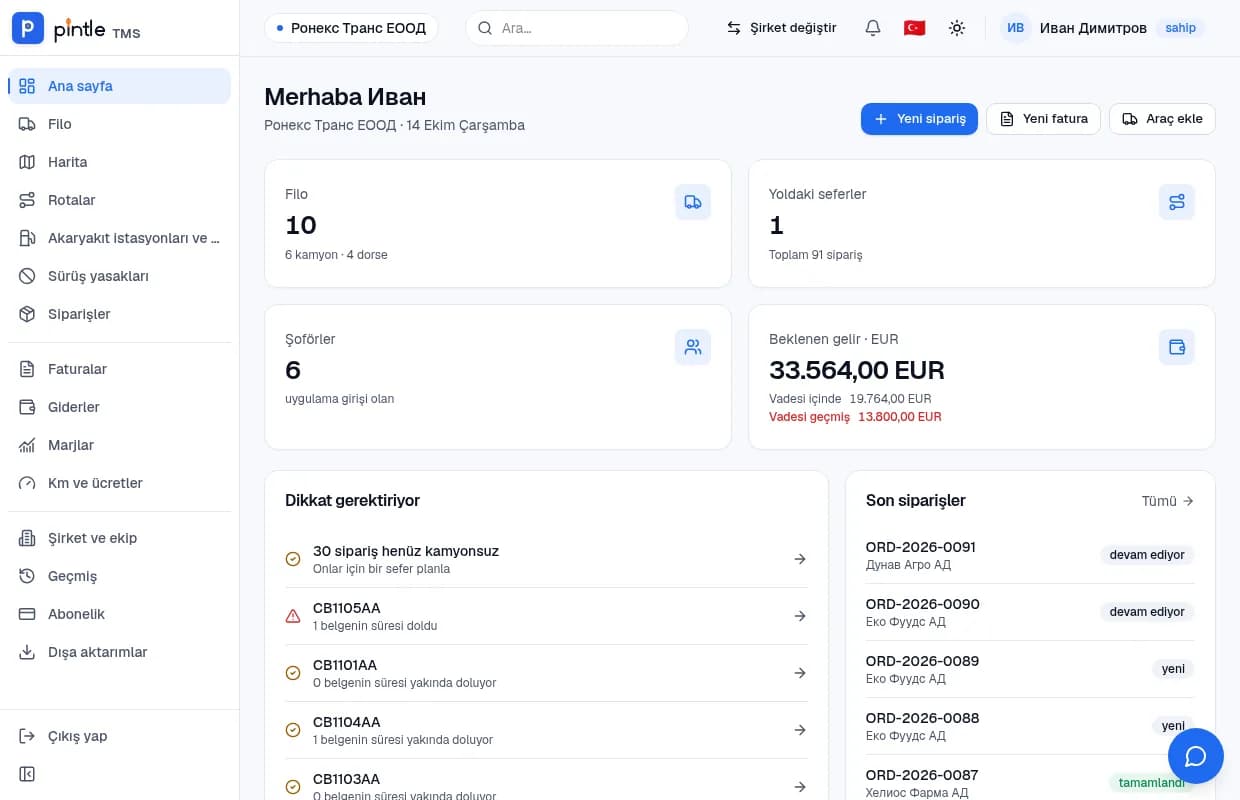Click the wallet icon on Beklenen gelir card
The width and height of the screenshot is (1240, 800).
1177,347
